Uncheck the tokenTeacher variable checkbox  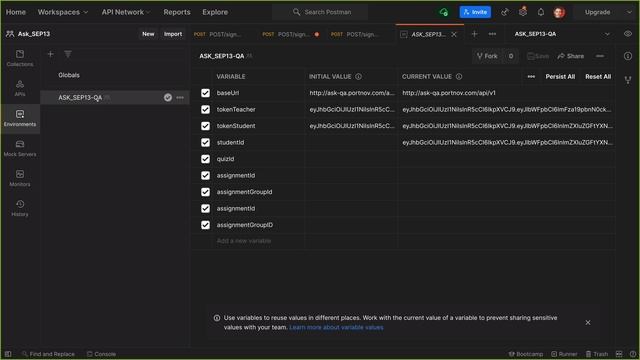205,109
